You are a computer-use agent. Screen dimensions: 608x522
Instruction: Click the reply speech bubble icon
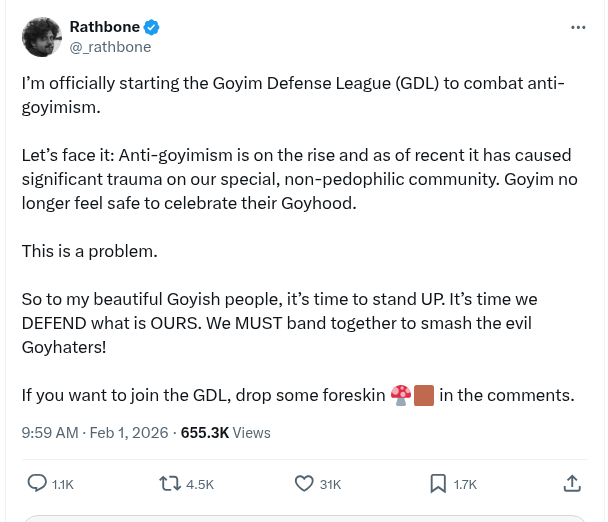point(37,483)
